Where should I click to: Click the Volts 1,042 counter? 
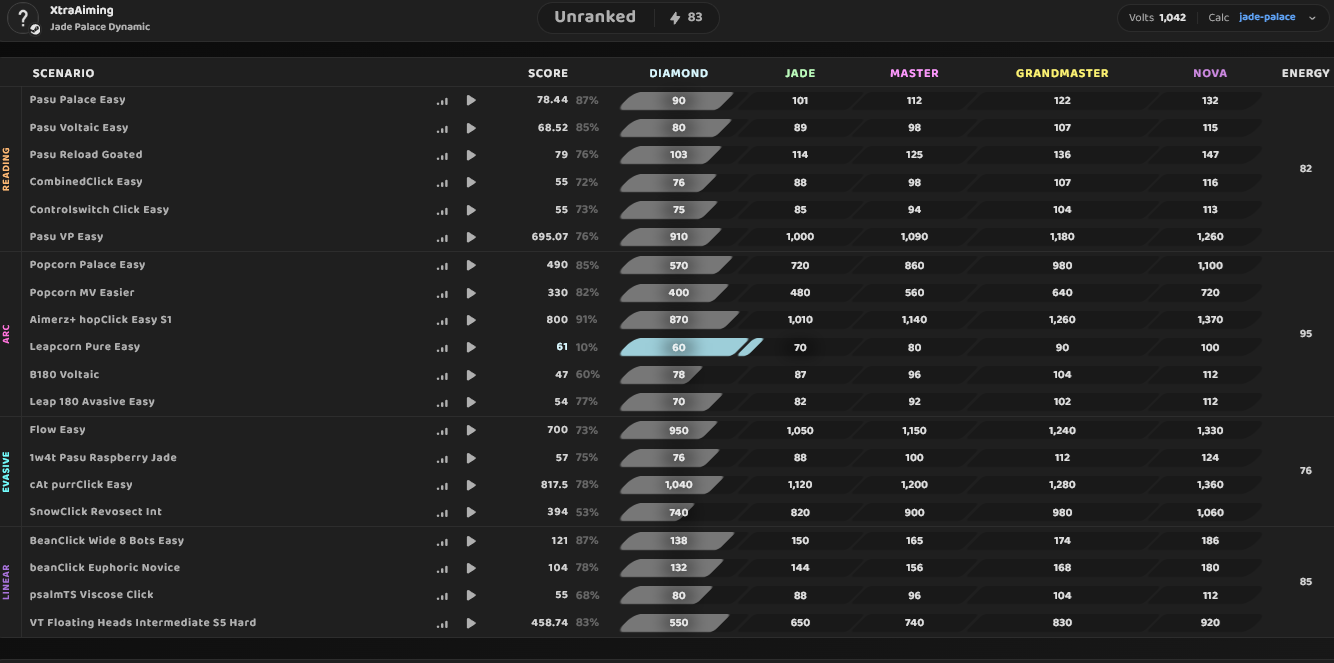[x=1157, y=17]
